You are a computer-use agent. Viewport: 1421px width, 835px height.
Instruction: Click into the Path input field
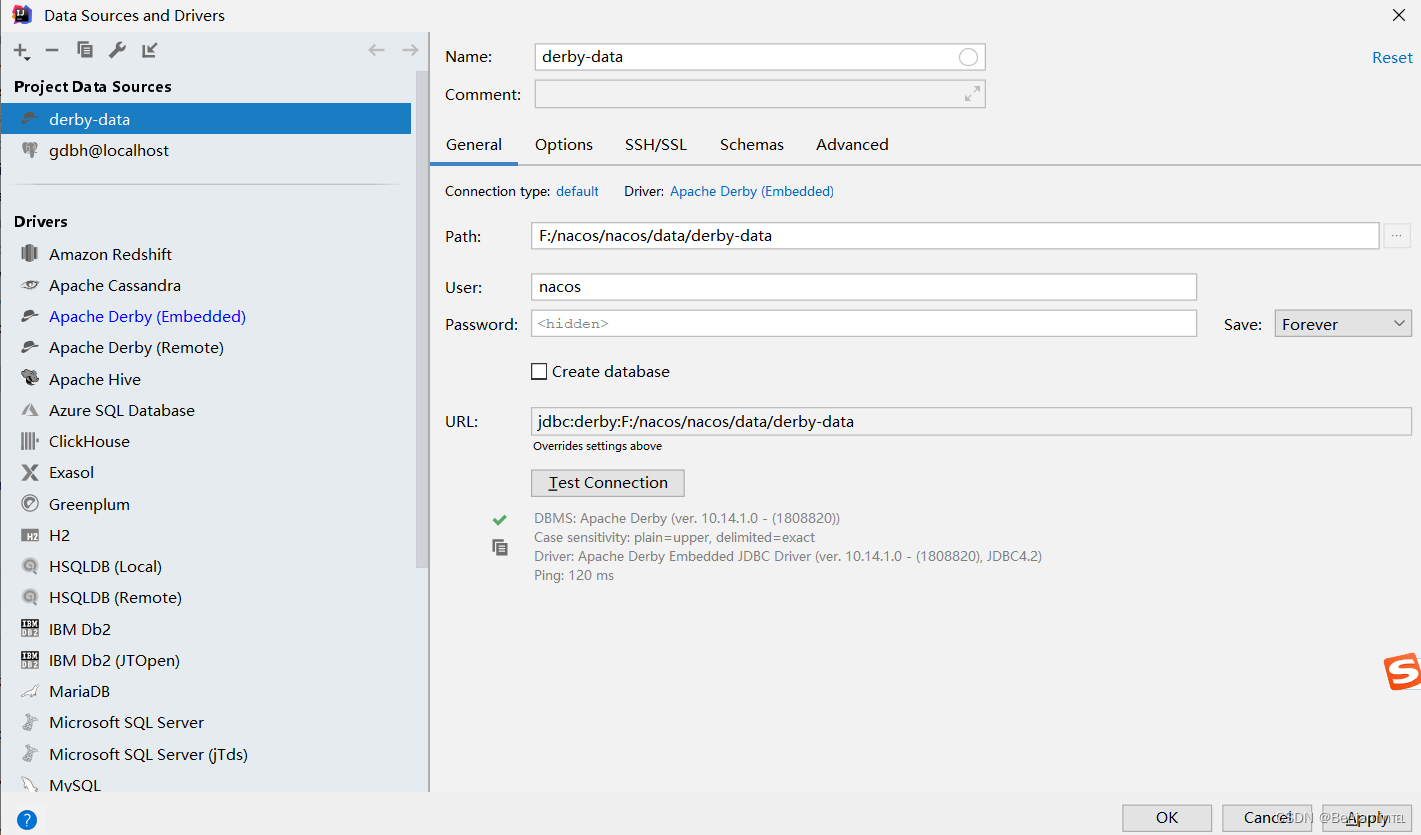click(955, 236)
